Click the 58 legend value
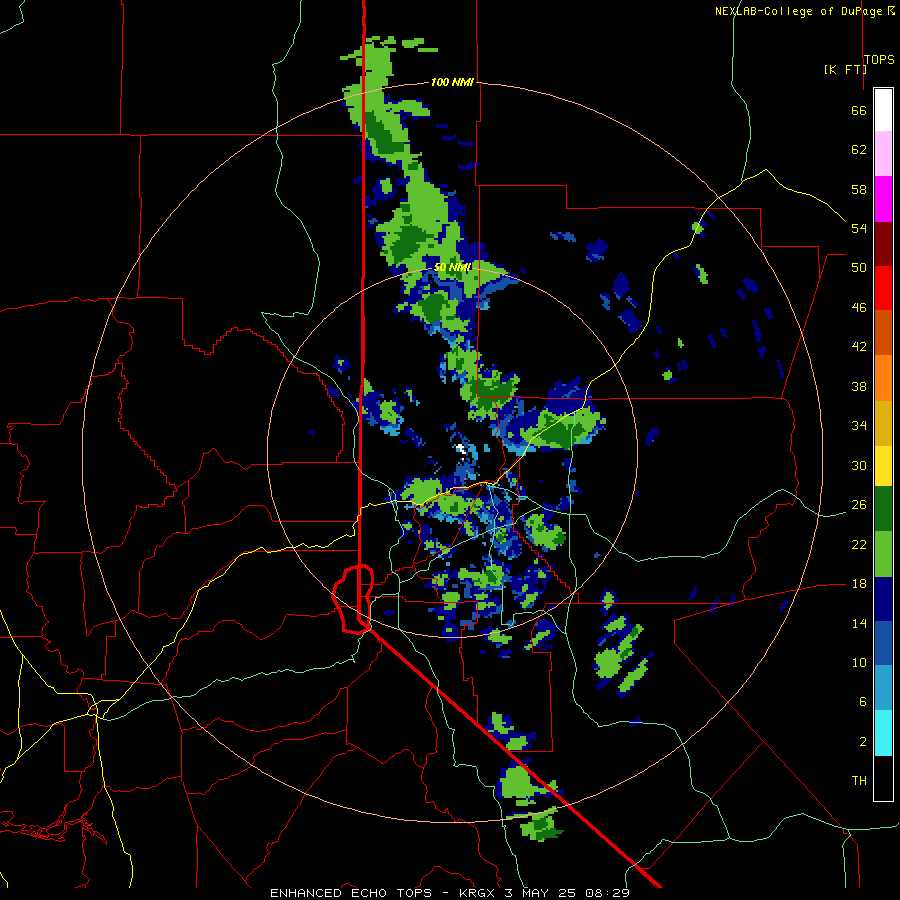This screenshot has width=900, height=900. [x=859, y=189]
